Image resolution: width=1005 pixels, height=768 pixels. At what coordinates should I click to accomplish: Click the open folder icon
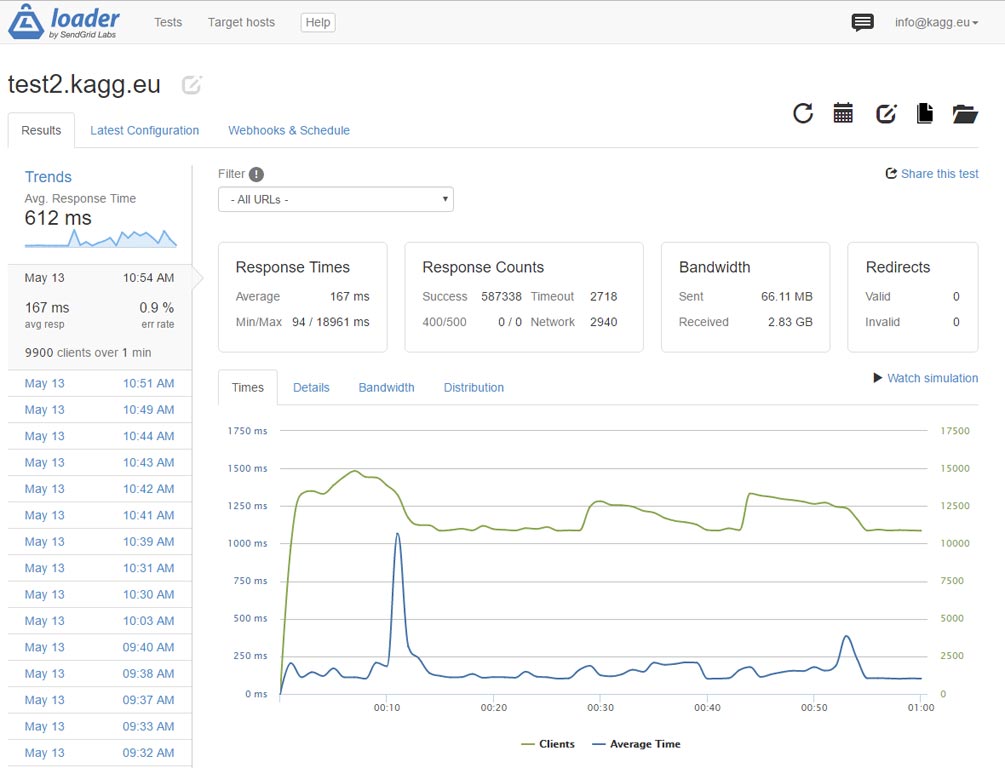pyautogui.click(x=965, y=113)
